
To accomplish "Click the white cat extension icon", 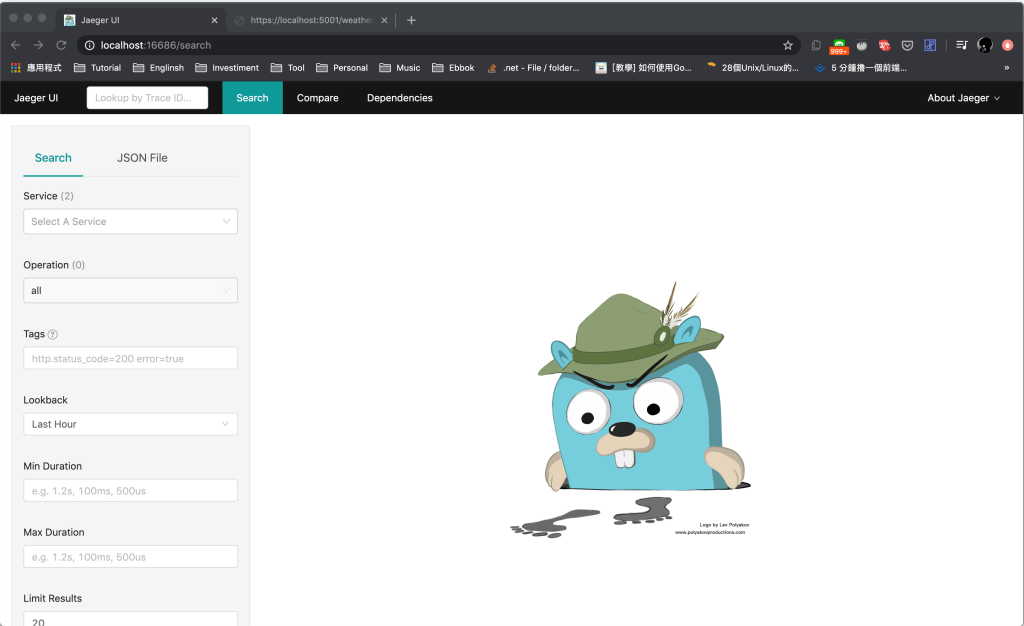I will tap(862, 45).
